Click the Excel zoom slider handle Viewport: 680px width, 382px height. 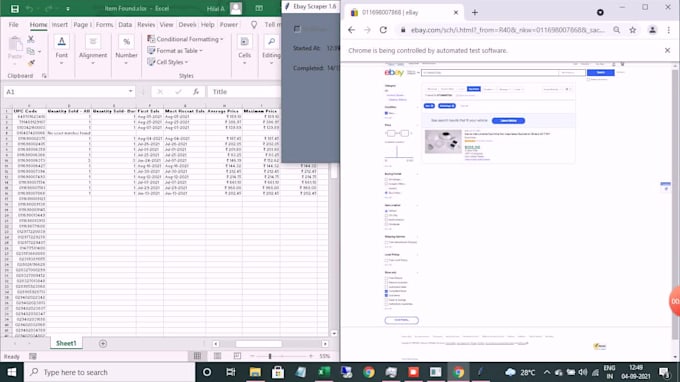[270, 356]
